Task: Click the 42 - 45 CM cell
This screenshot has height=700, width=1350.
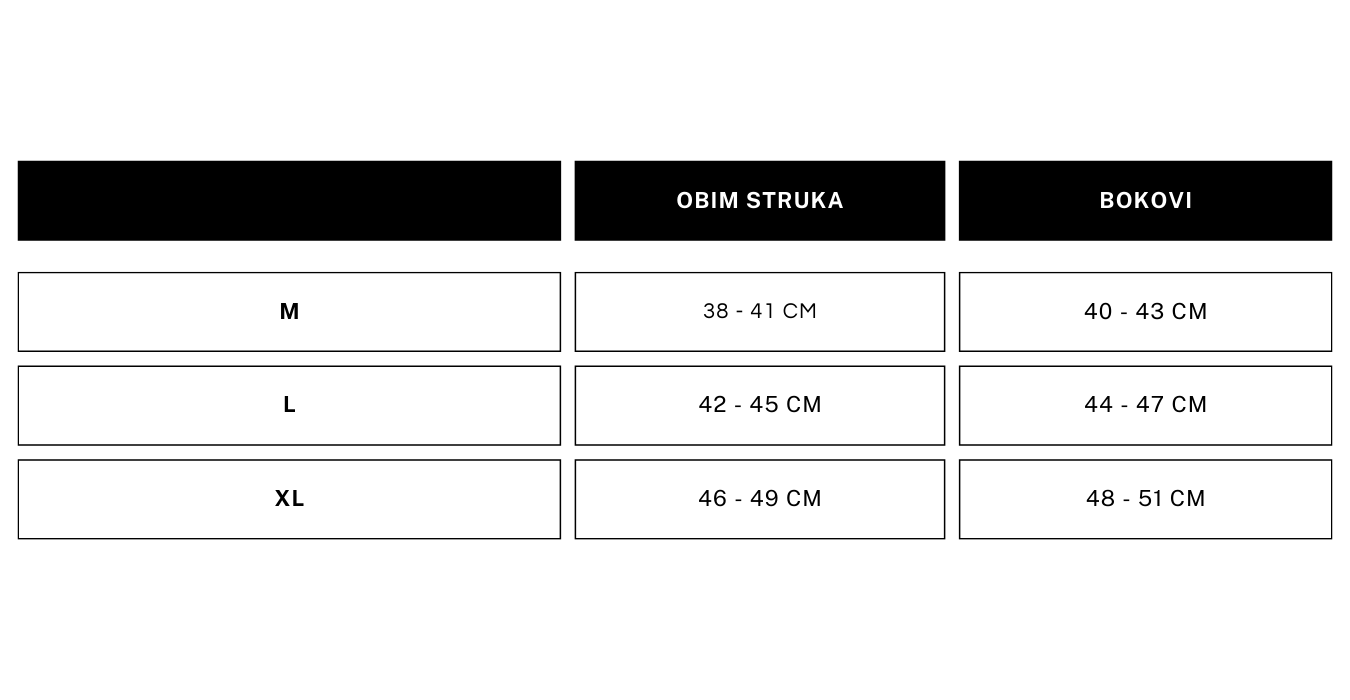Action: 760,405
